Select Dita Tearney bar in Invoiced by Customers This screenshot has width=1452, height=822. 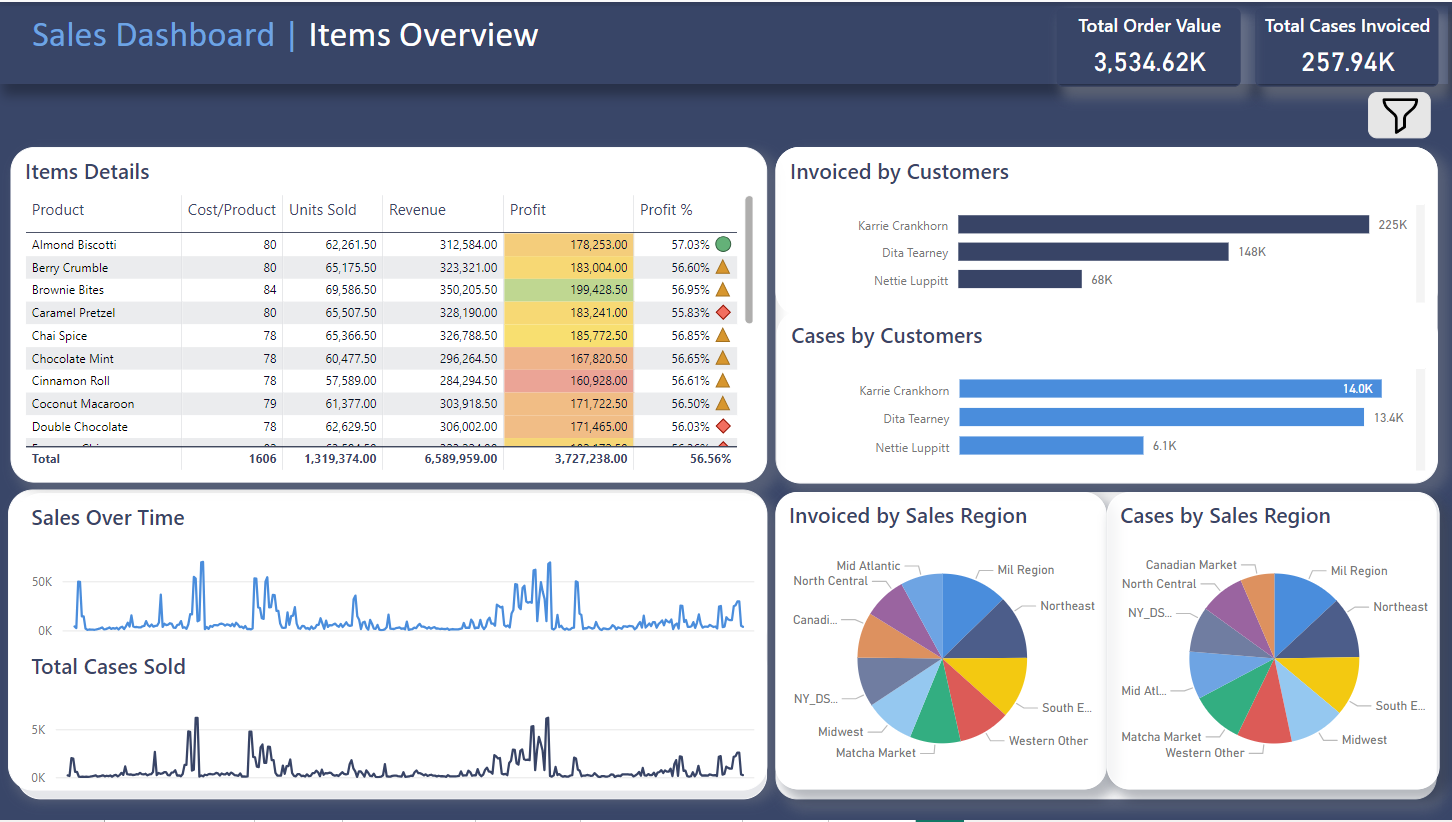[1093, 252]
